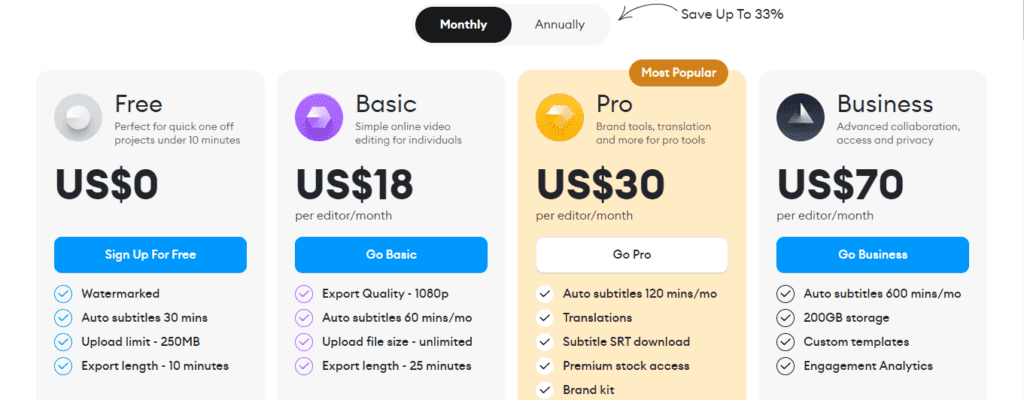Click the Save Up To 33% note

(x=730, y=15)
